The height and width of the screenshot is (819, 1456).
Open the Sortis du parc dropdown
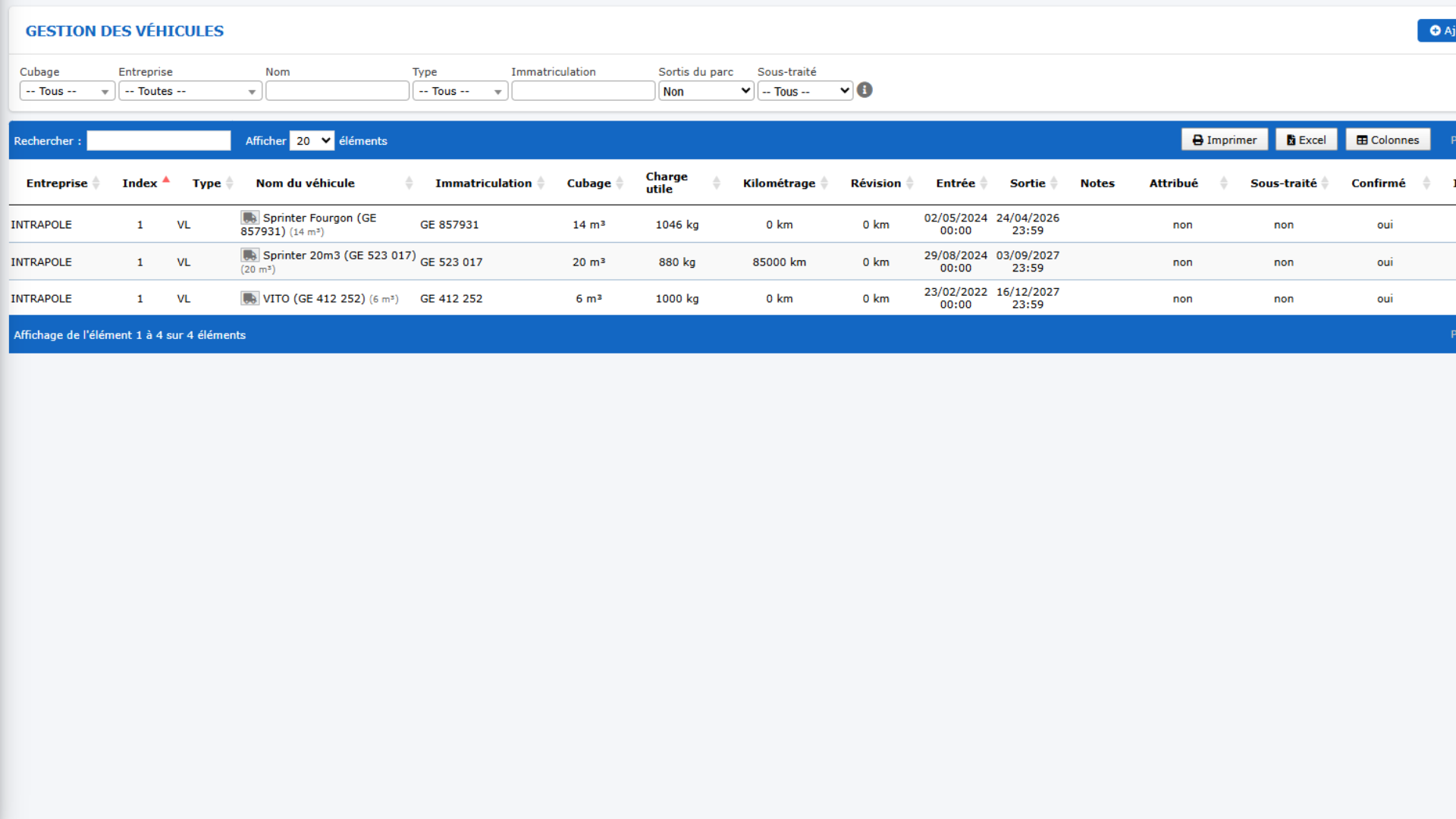pyautogui.click(x=706, y=91)
